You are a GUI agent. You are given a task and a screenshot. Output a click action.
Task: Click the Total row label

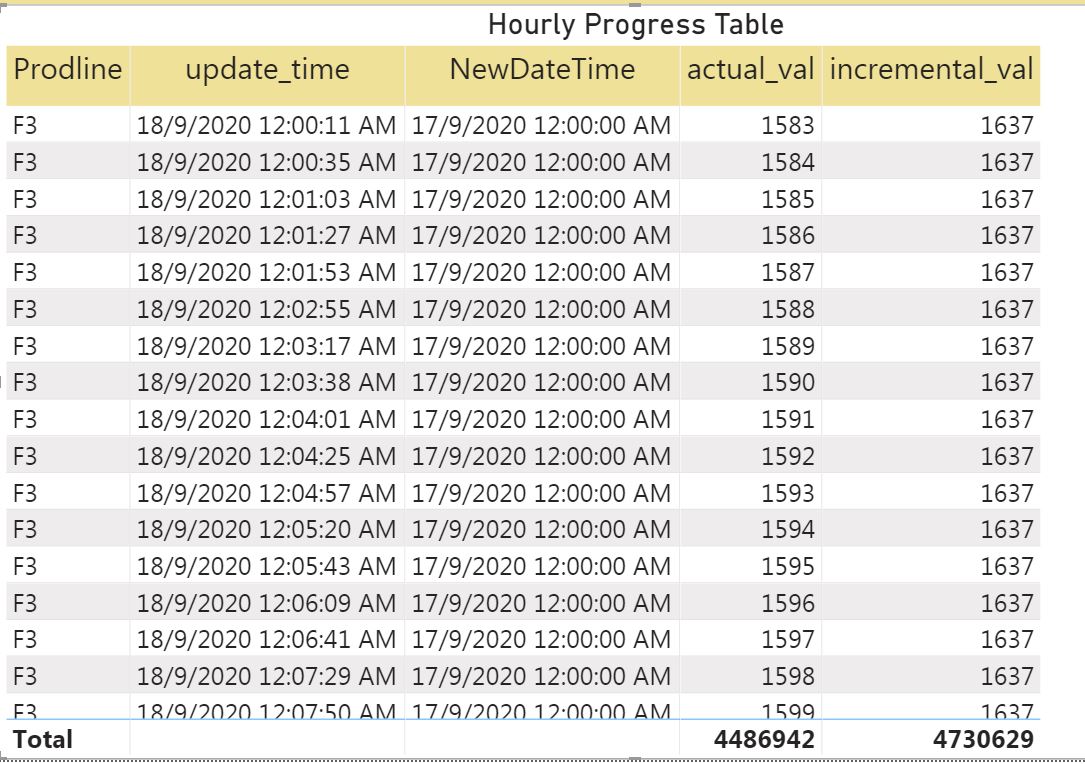(43, 739)
